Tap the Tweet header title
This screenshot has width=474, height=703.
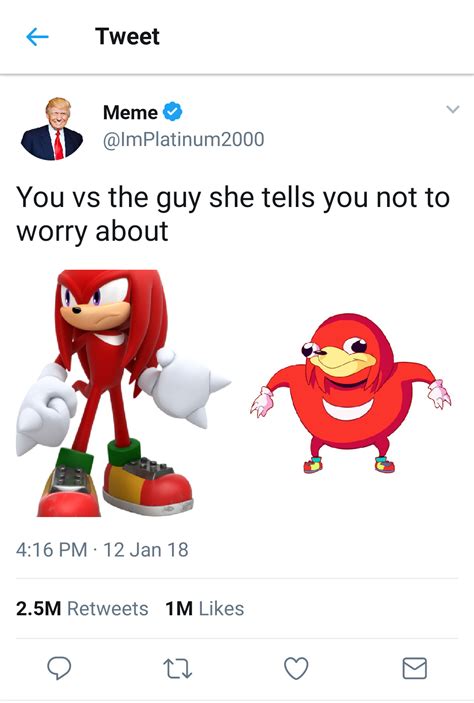(127, 36)
